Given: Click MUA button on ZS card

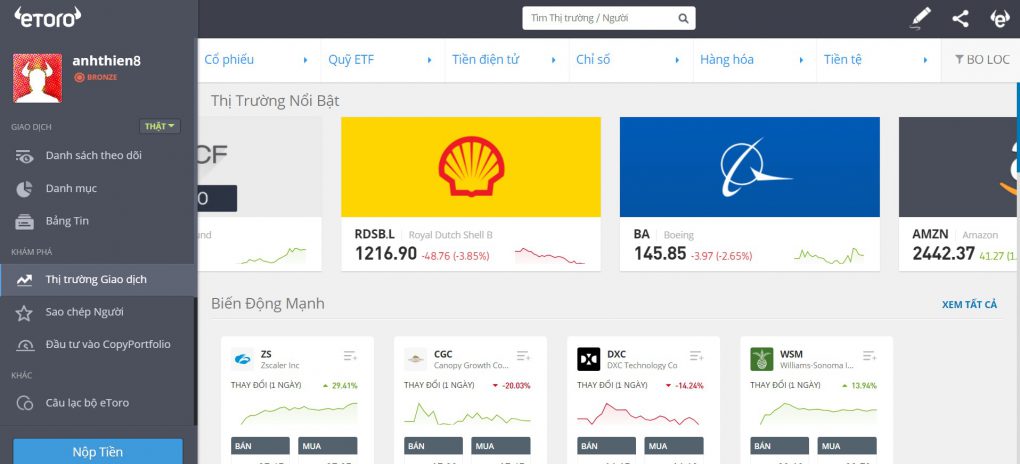Looking at the screenshot, I should coord(328,448).
